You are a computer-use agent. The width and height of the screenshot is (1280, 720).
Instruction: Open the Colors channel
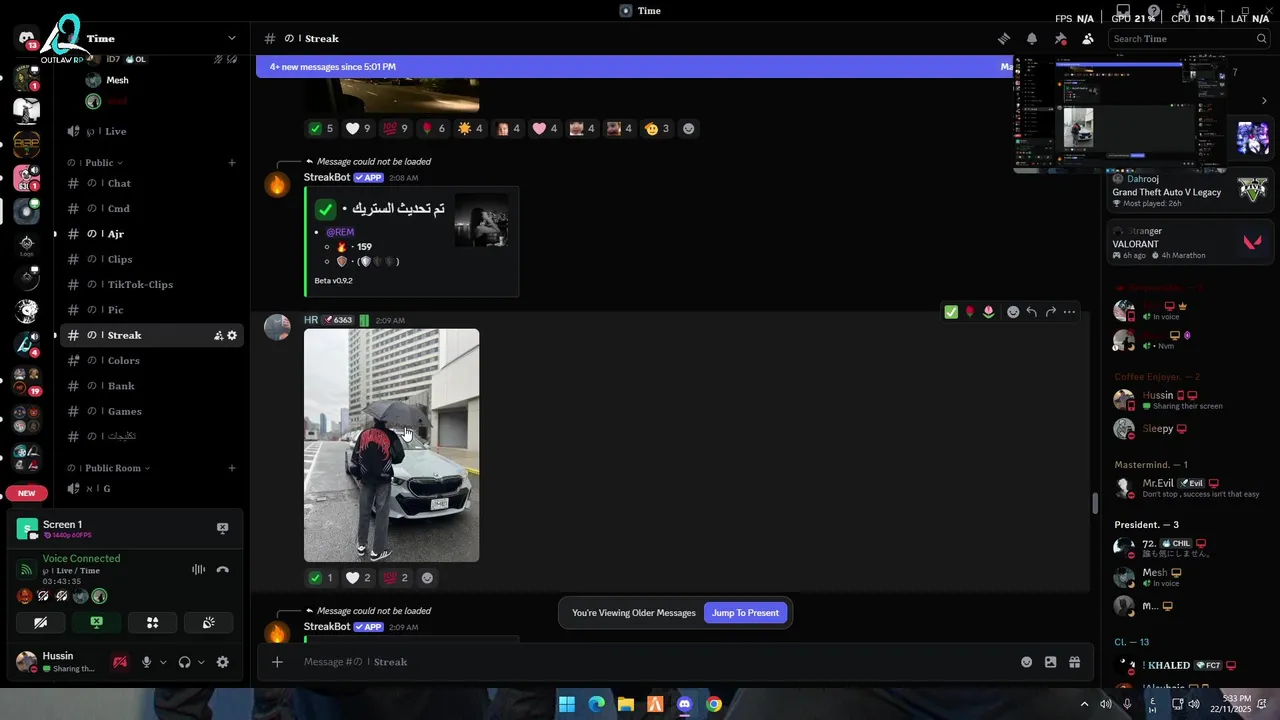coord(152,361)
